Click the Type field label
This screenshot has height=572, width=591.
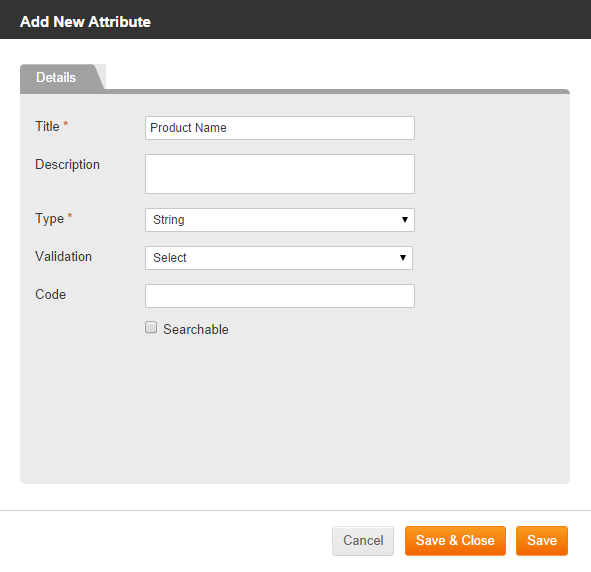49,219
